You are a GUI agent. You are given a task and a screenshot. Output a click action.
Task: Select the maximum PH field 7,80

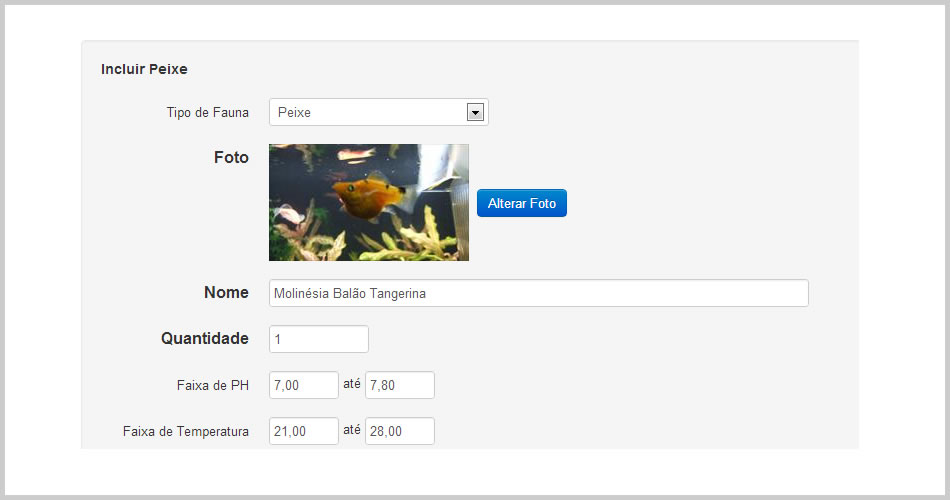pos(400,385)
